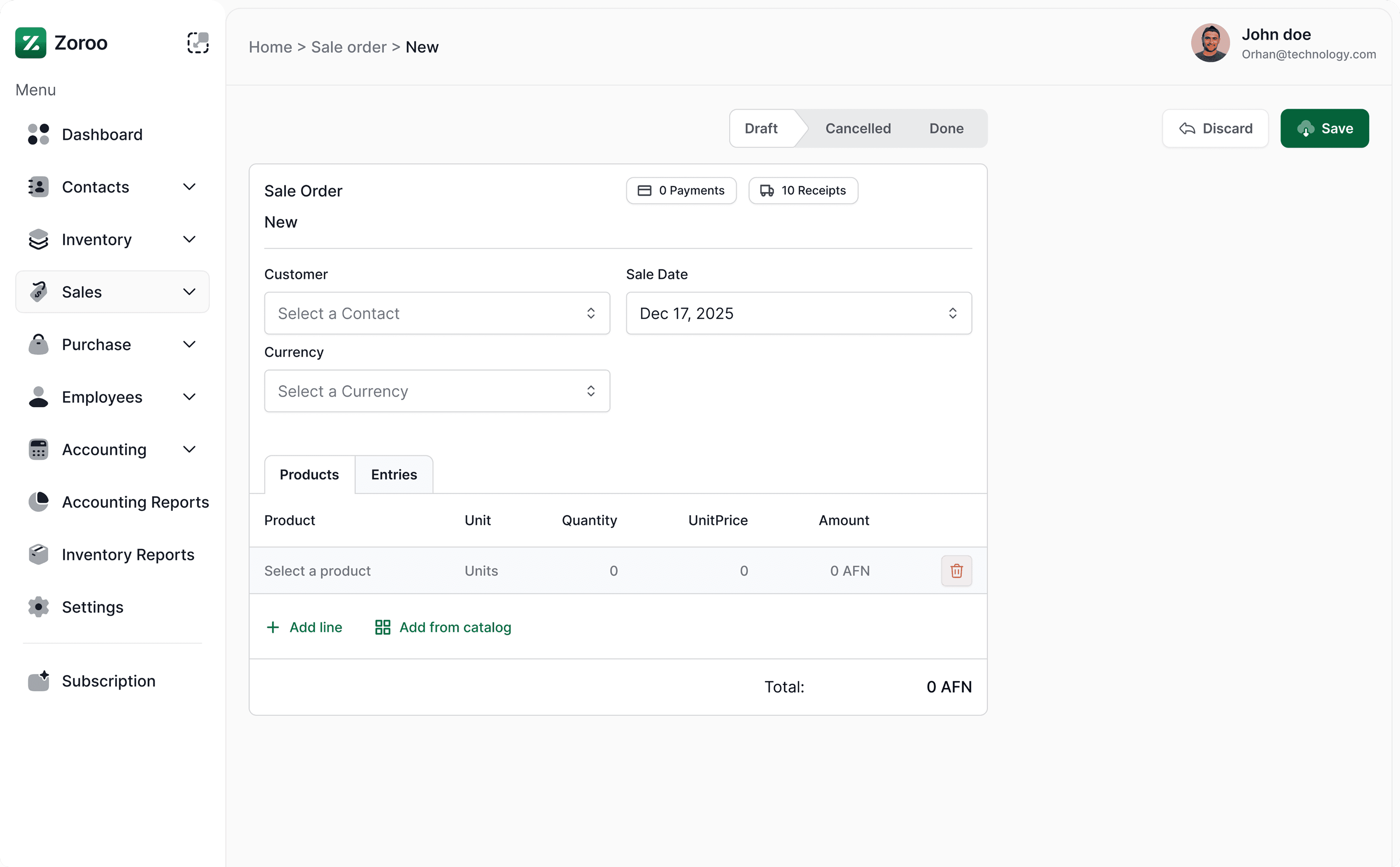
Task: Click the Inventory layers icon
Action: [x=38, y=239]
